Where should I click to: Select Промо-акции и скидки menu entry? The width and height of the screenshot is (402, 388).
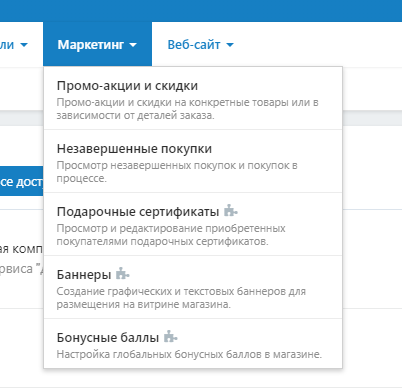[193, 99]
